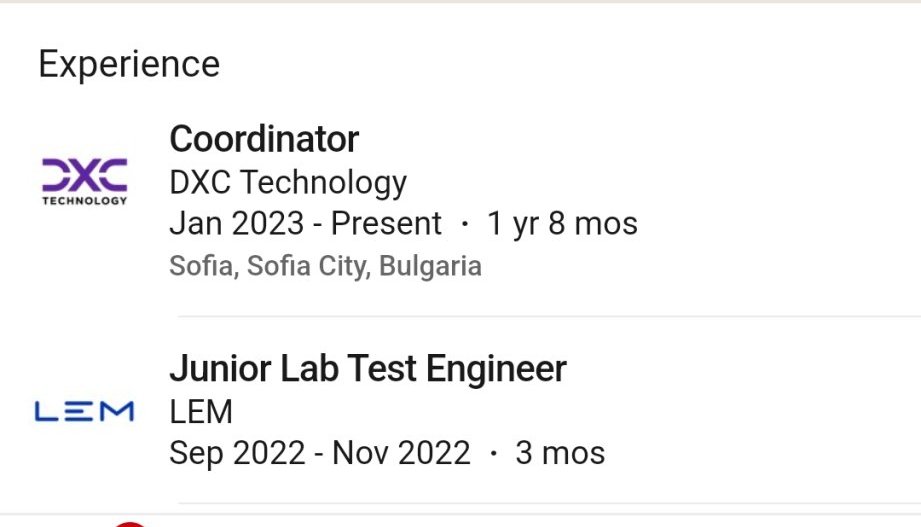This screenshot has width=921, height=527.
Task: Click the 3 mos duration text
Action: (560, 453)
